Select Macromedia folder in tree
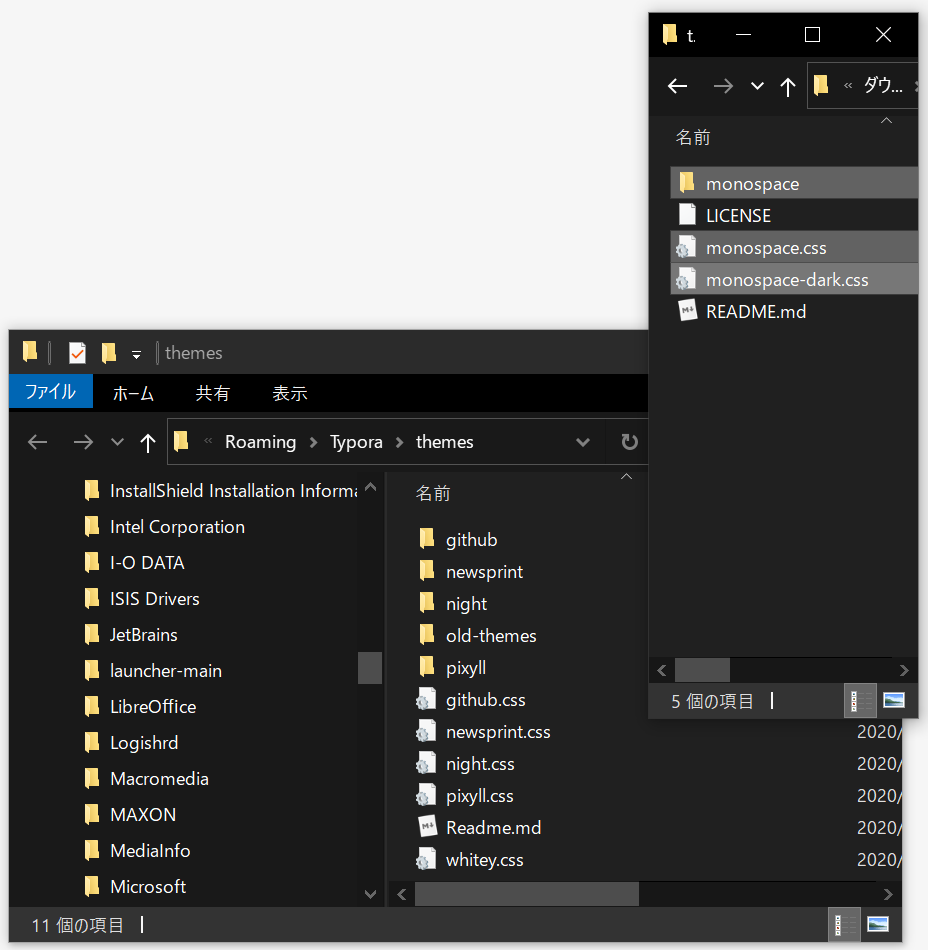 pos(147,779)
